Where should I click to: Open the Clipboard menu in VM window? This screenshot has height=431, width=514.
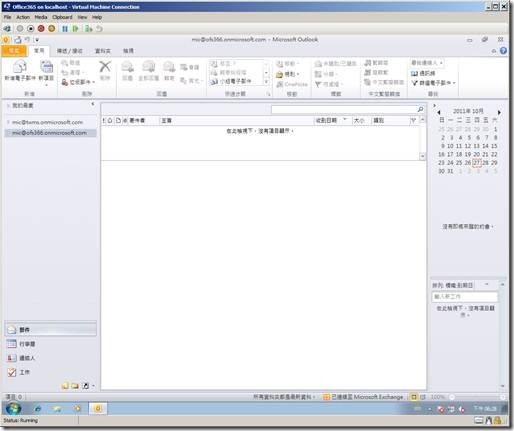pos(62,17)
